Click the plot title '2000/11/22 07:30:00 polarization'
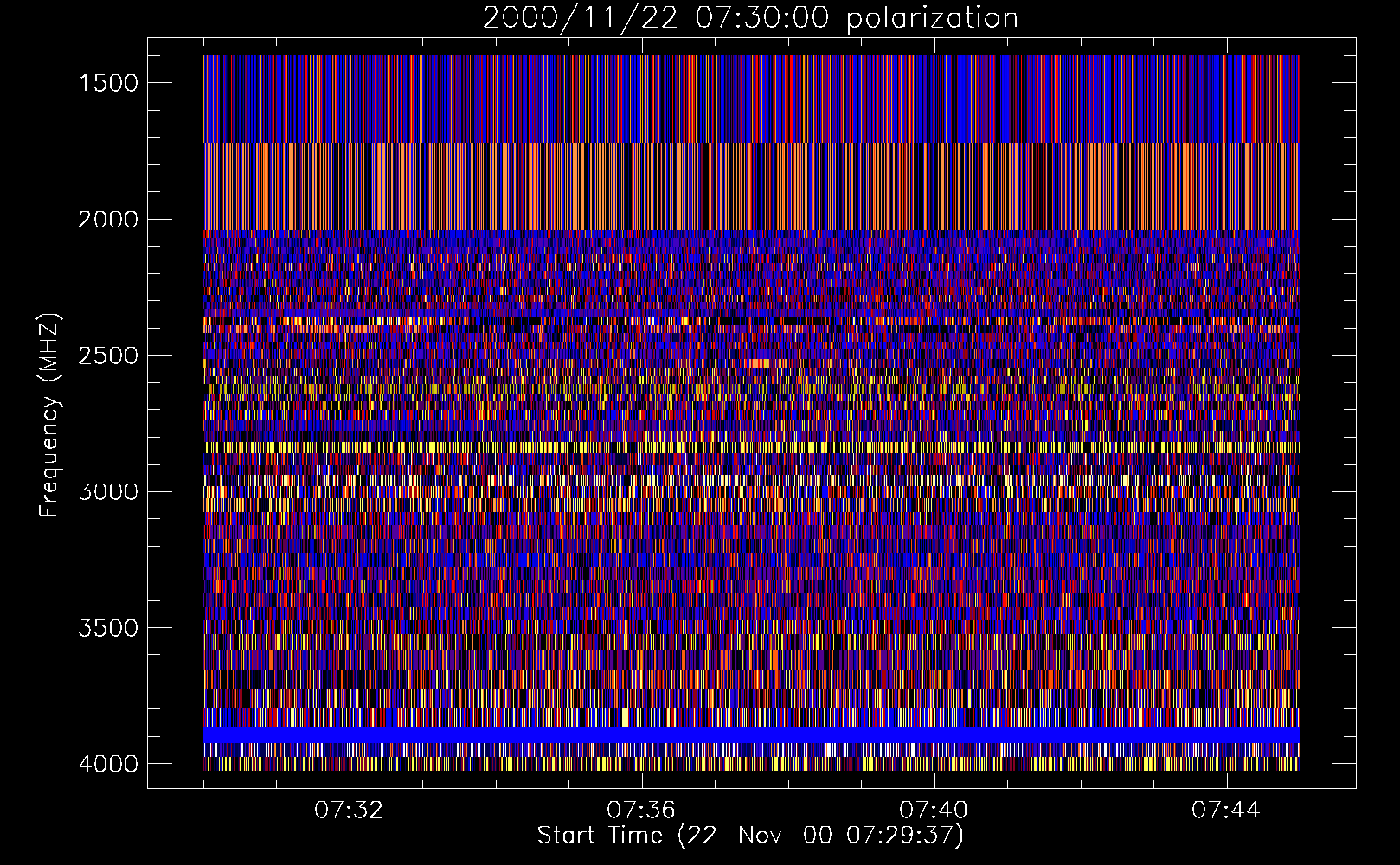This screenshot has height=865, width=1400. pos(750,18)
